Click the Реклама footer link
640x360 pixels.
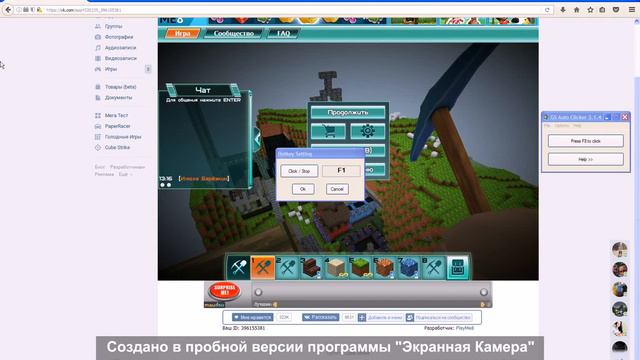[x=104, y=174]
